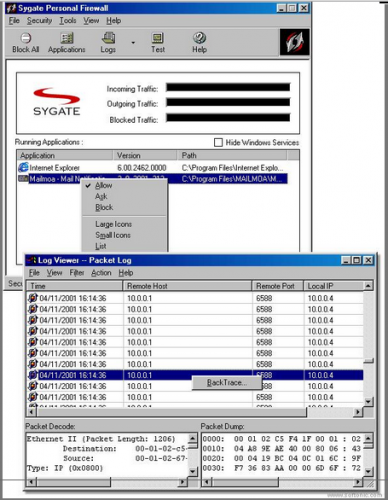Click the Outgoing Traffic graph bar
Screen dimensions: 388x500
pyautogui.click(x=228, y=102)
